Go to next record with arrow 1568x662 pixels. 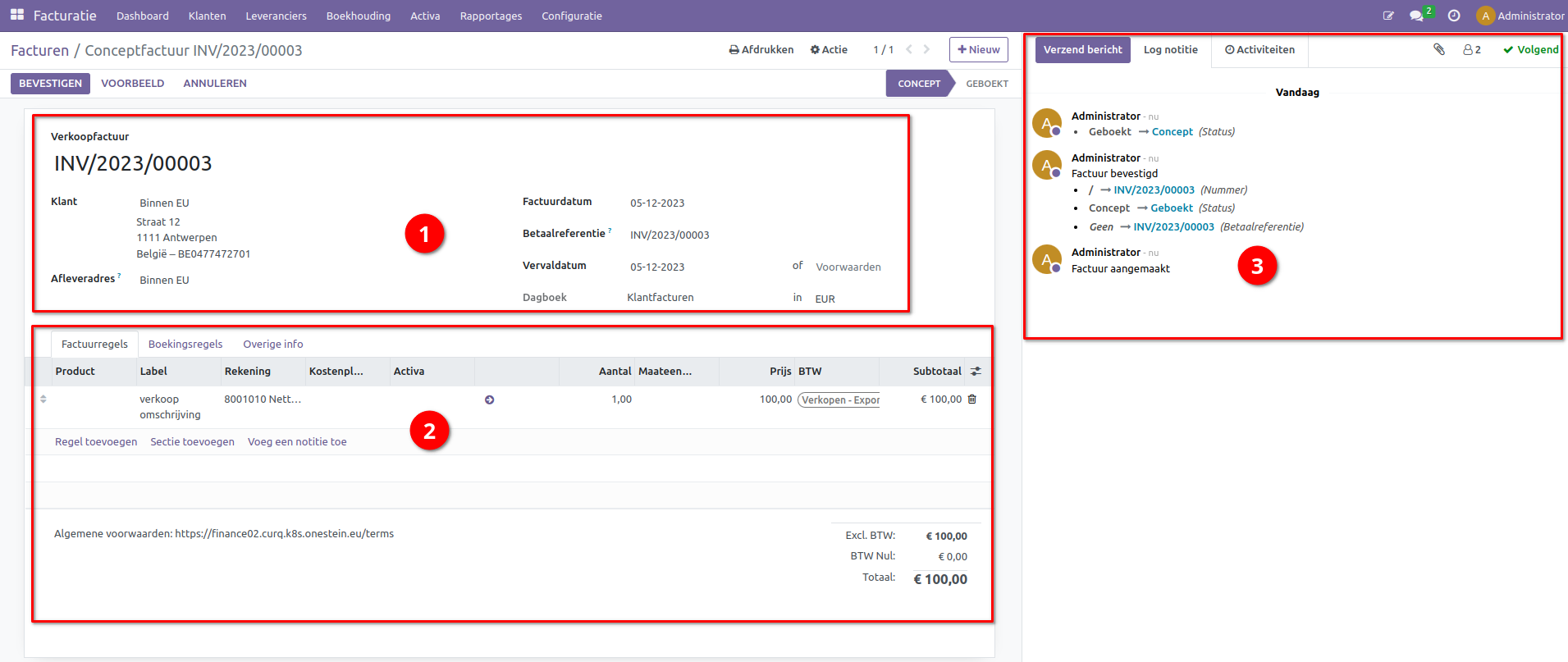pyautogui.click(x=926, y=50)
